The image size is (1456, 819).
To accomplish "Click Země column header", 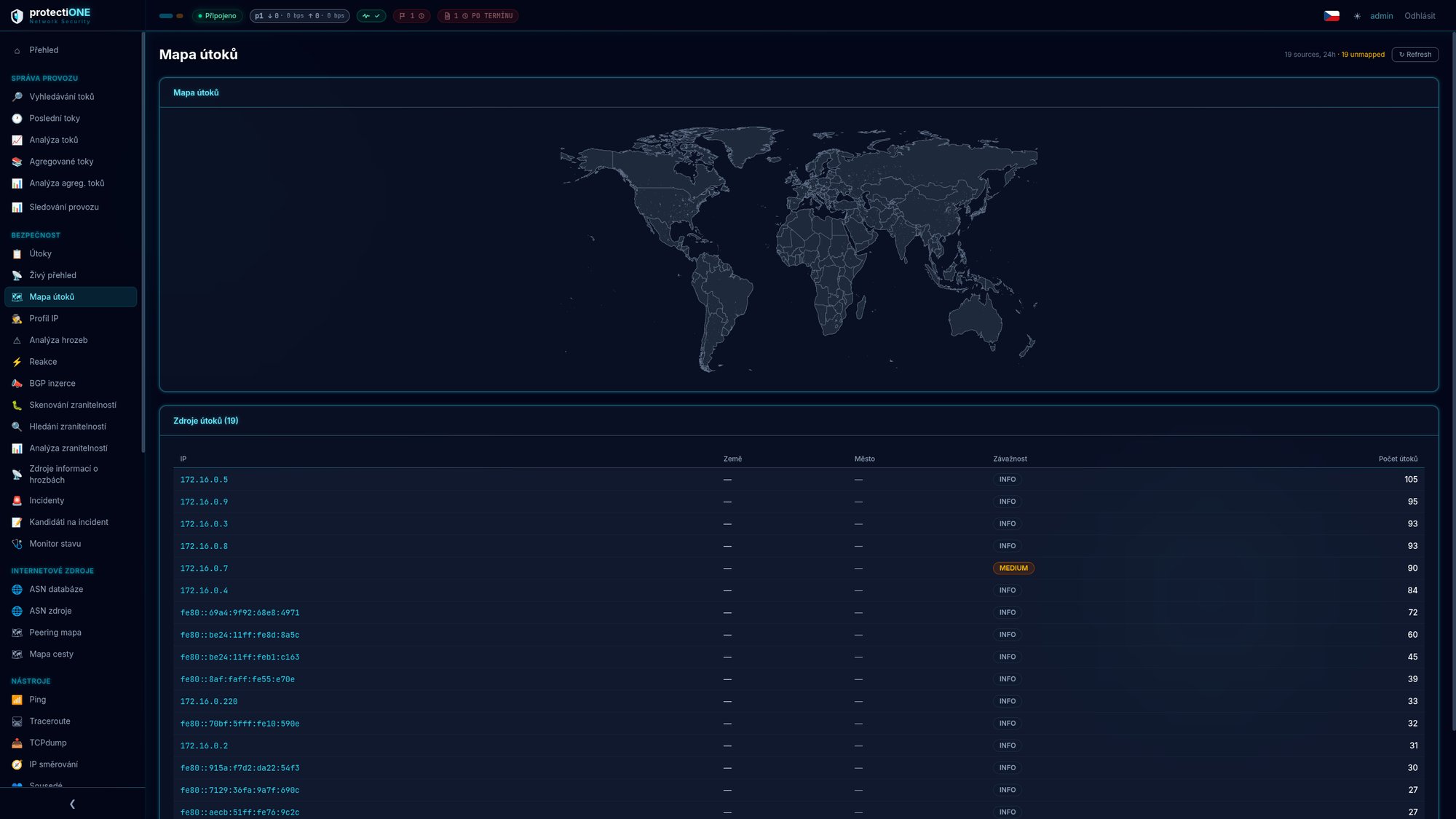I will pos(732,459).
